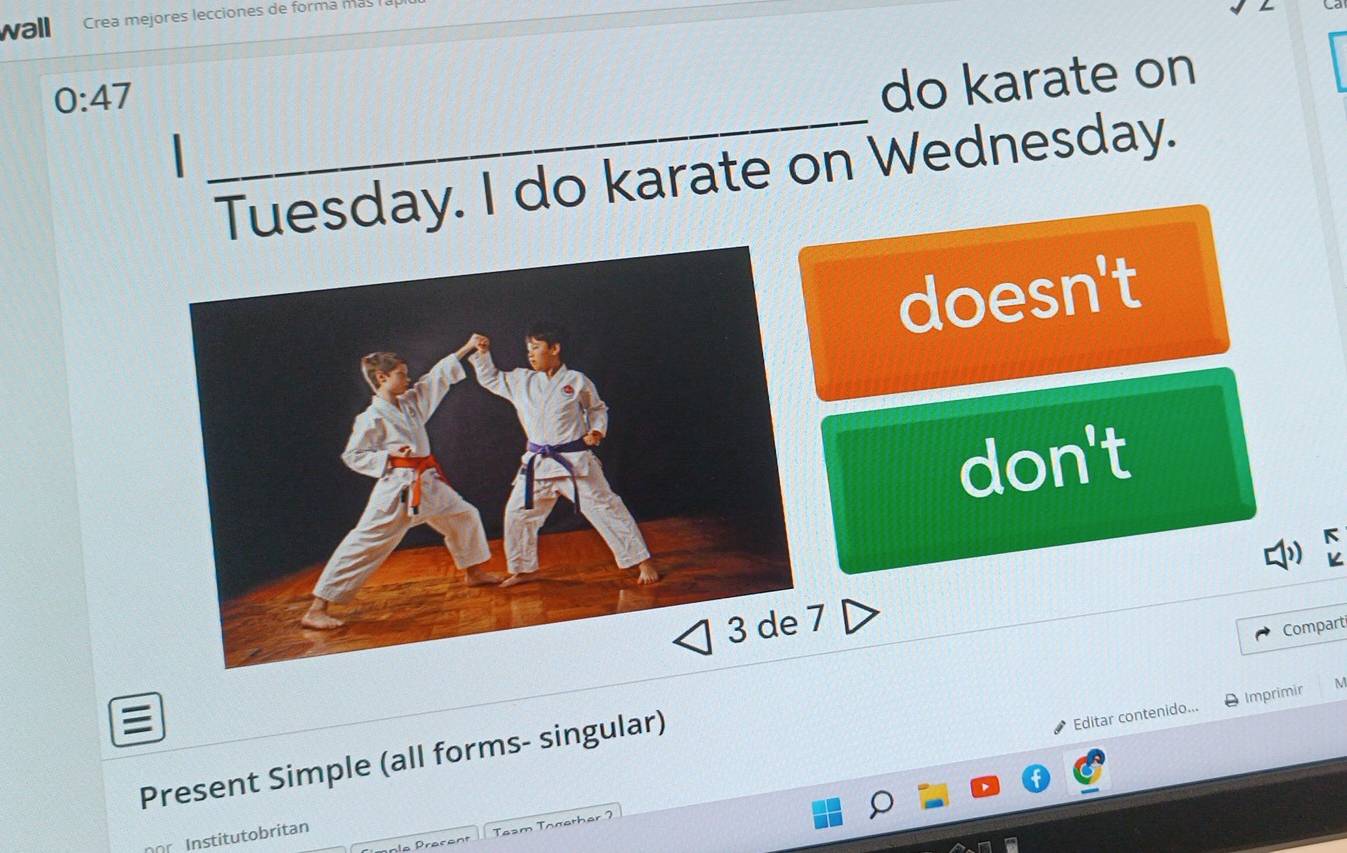
Task: Choose the green "don't" answer
Action: [x=1040, y=467]
